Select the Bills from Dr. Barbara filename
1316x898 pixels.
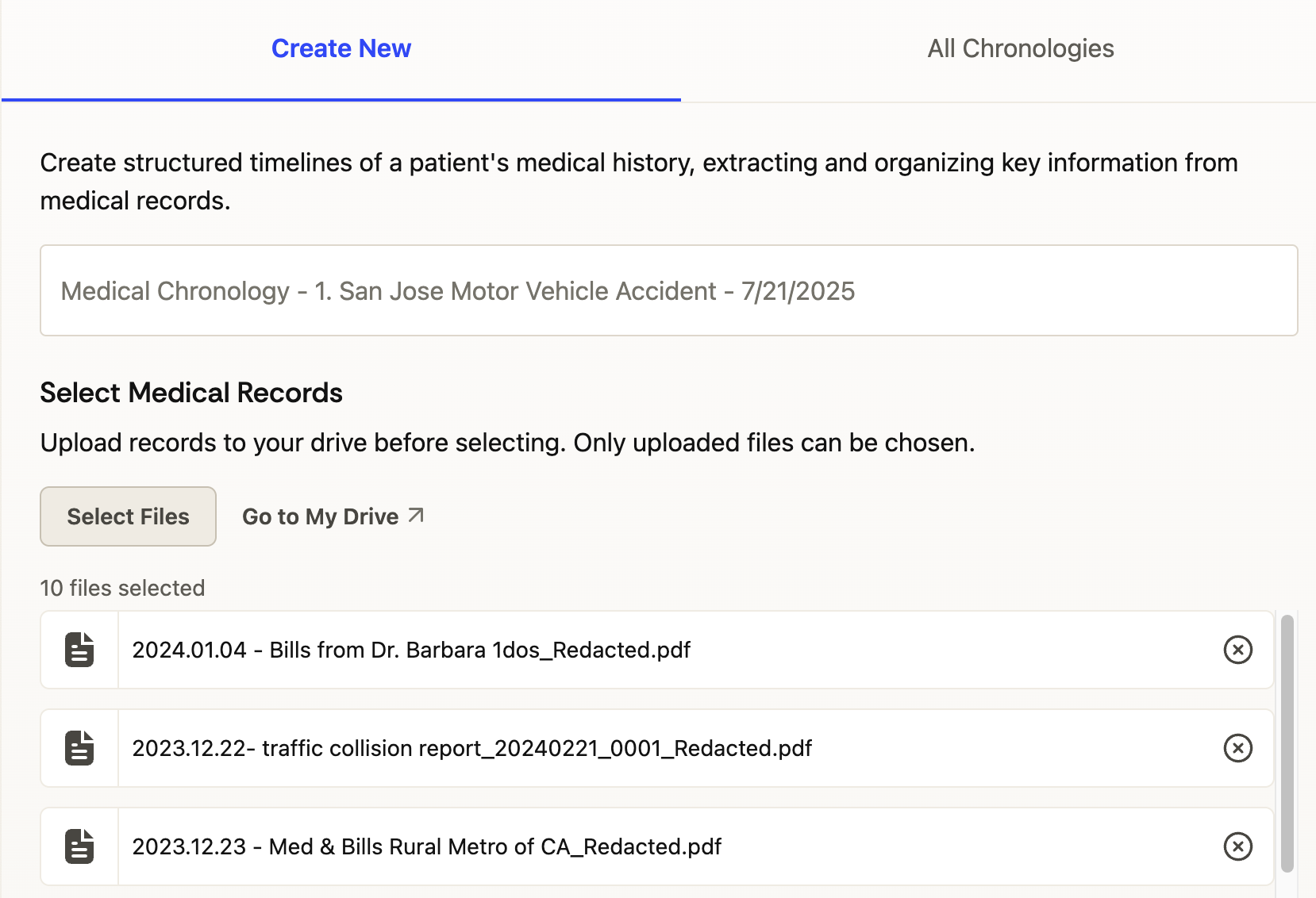coord(411,650)
